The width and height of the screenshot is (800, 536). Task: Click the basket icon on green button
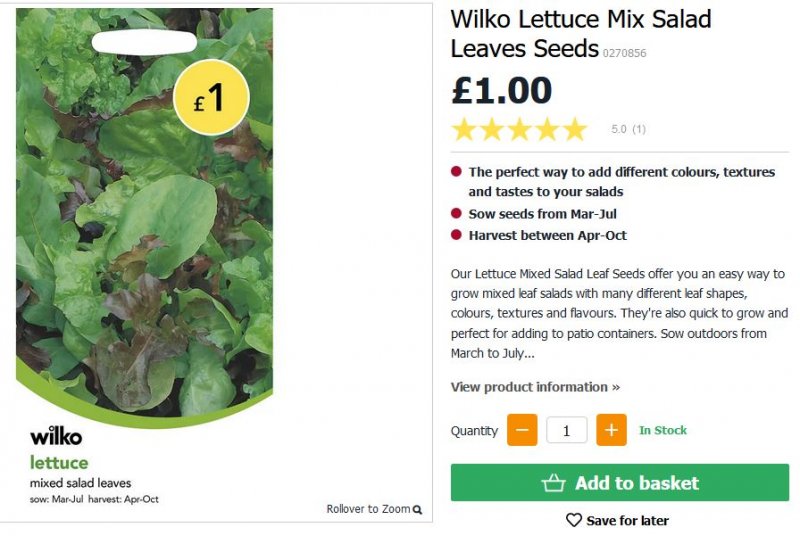pyautogui.click(x=554, y=483)
